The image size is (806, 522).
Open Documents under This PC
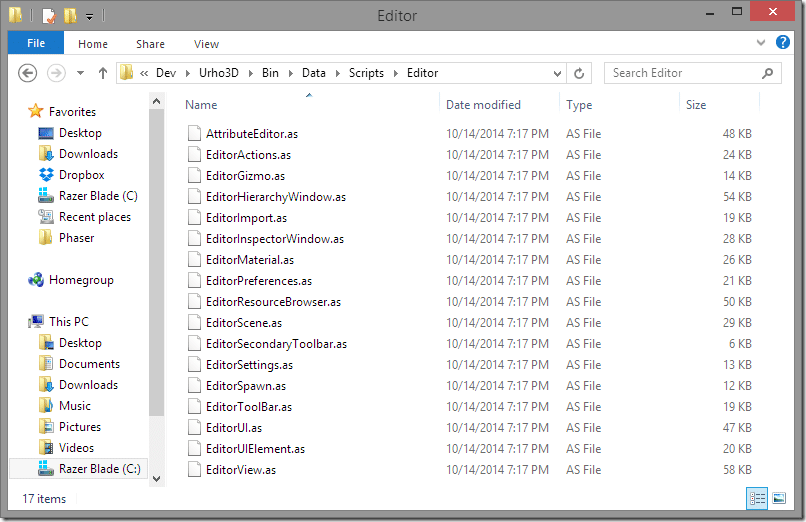pyautogui.click(x=89, y=364)
